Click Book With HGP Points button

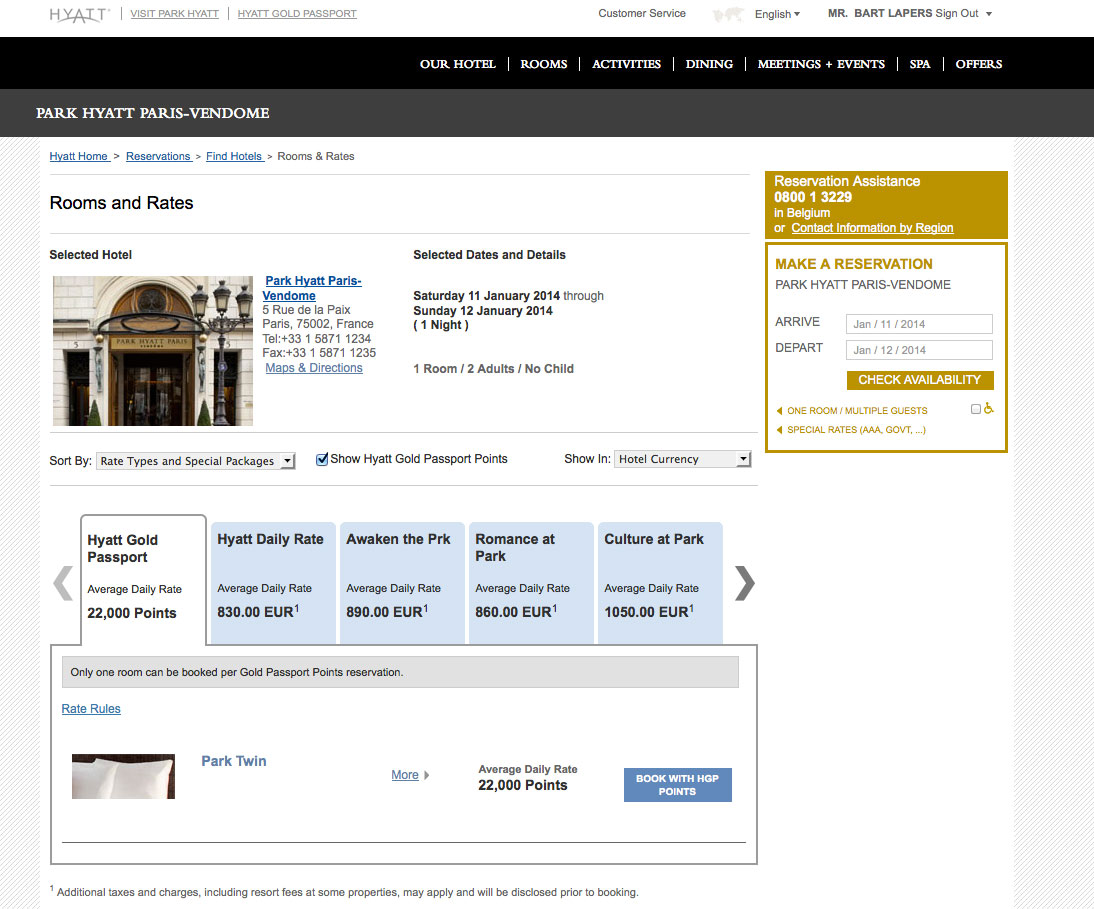(677, 785)
